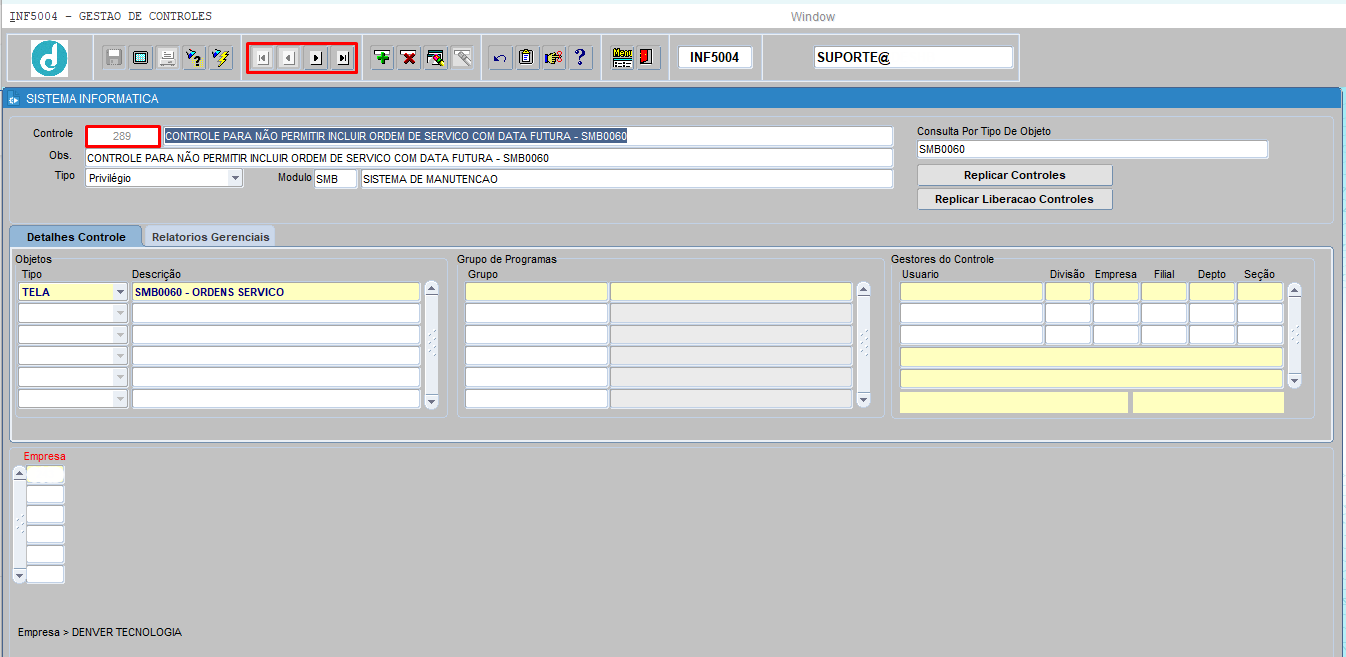Open the second row object Tipo dropdown
1346x657 pixels.
pos(120,313)
